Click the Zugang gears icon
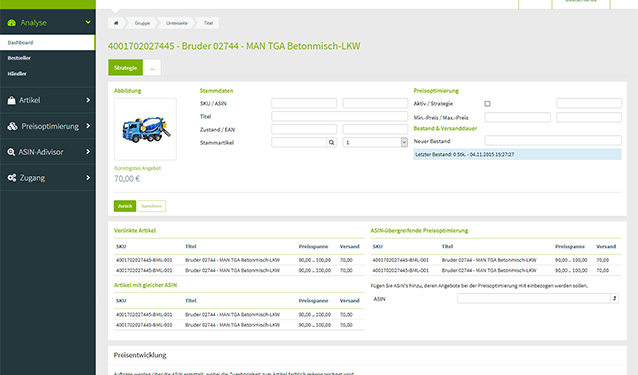 12,178
